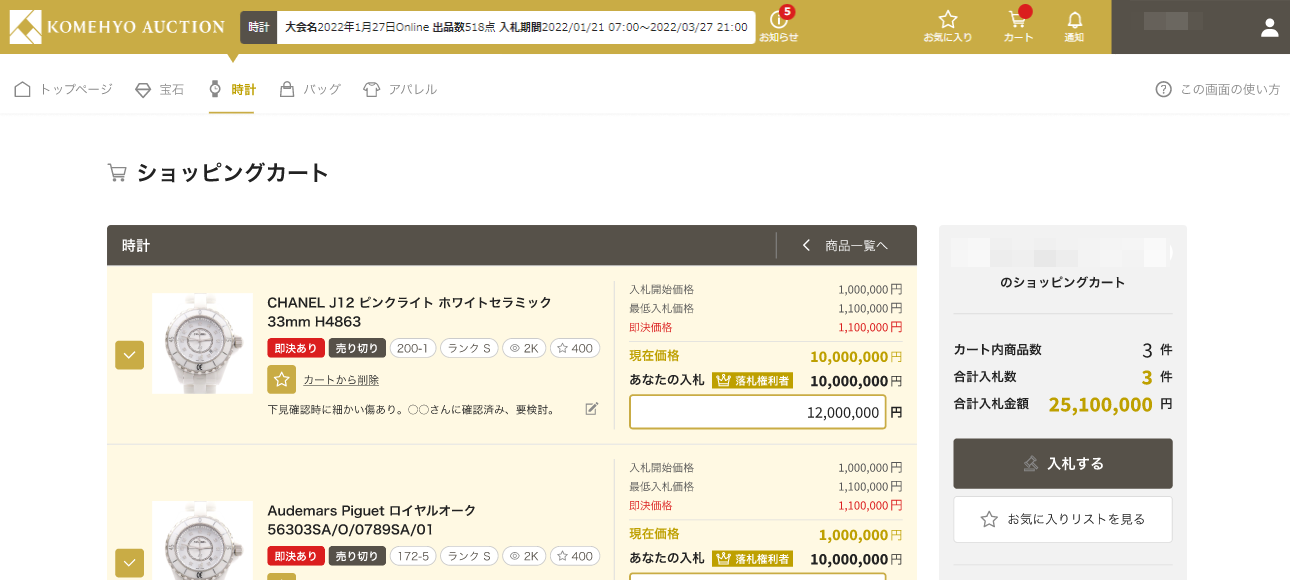Click CHANEL J12 現在価格 10,000,000 value
The height and width of the screenshot is (580, 1290).
coord(849,357)
